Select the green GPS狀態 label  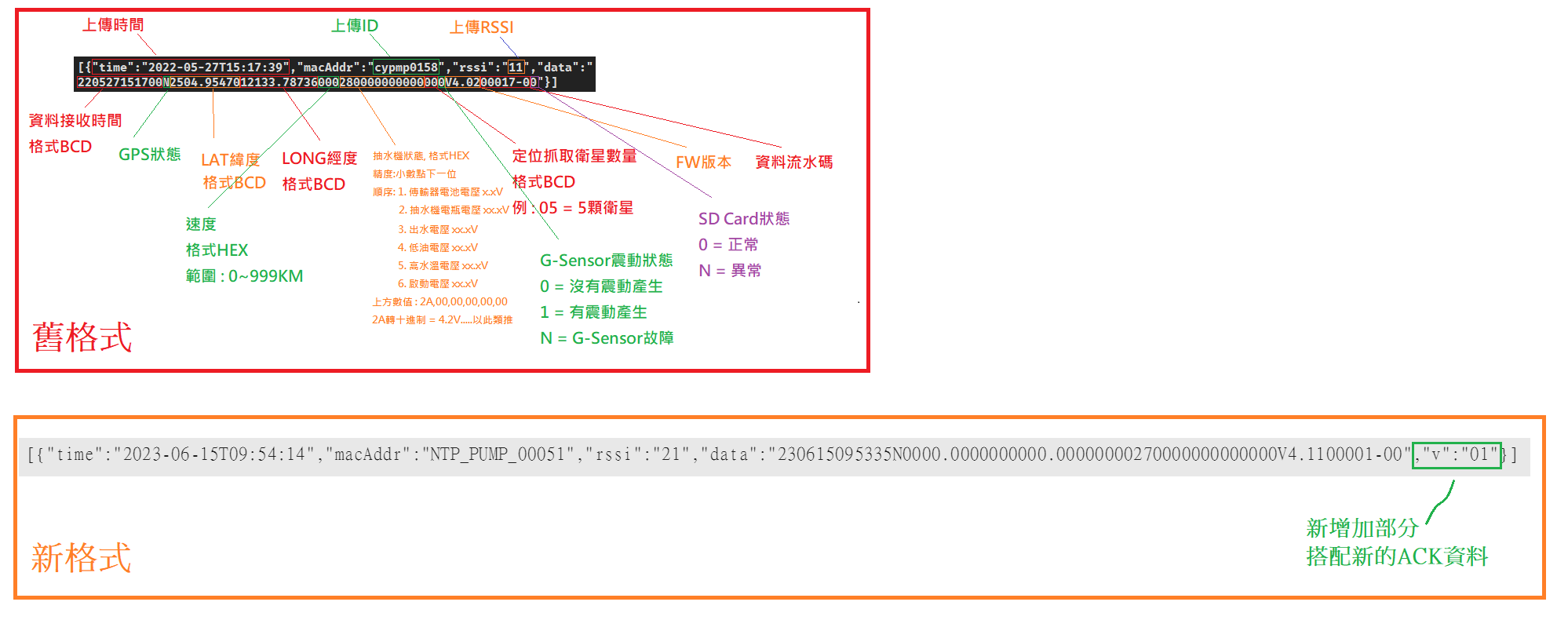coord(149,155)
